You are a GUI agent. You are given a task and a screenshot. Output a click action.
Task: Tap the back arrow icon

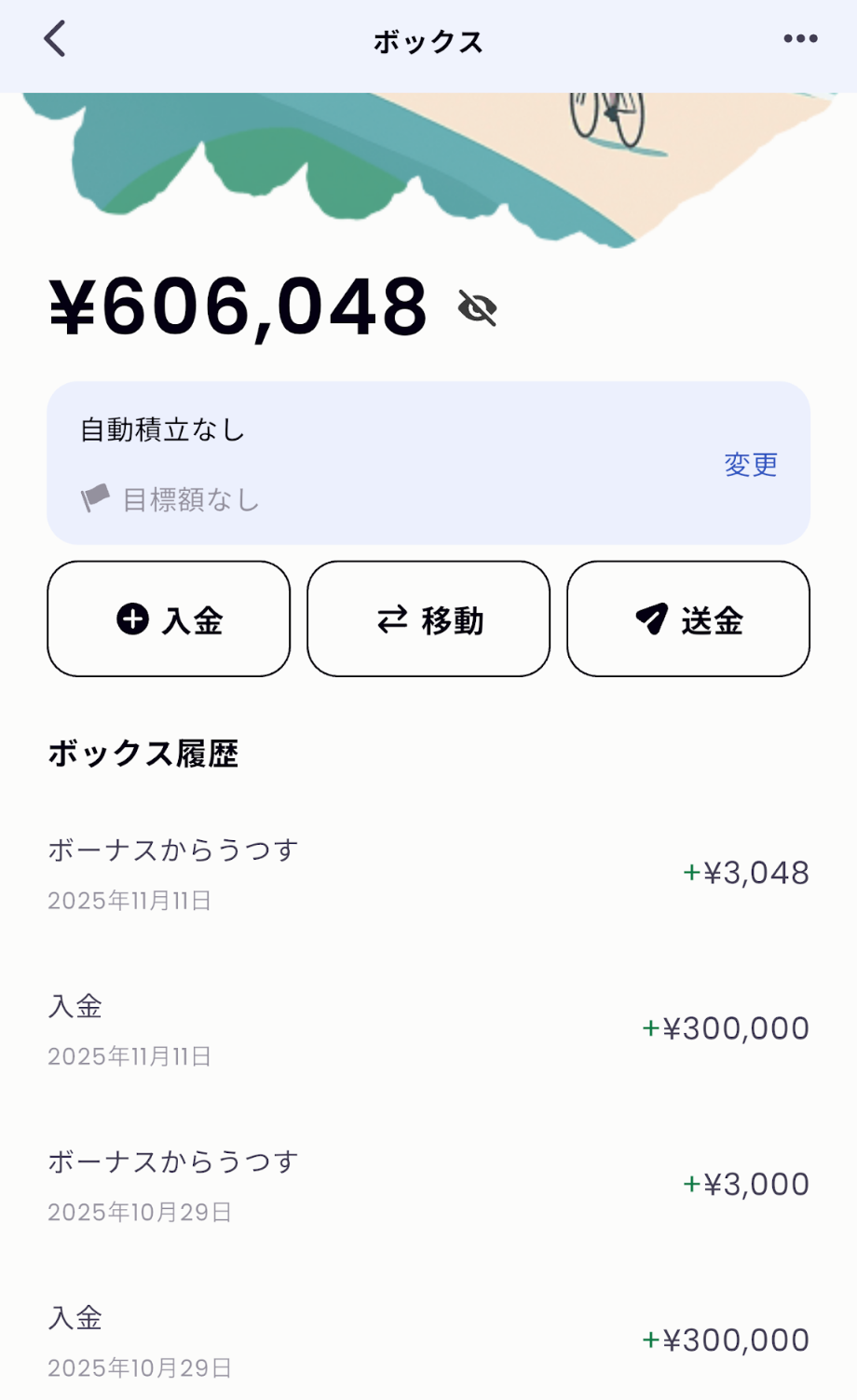tap(55, 40)
